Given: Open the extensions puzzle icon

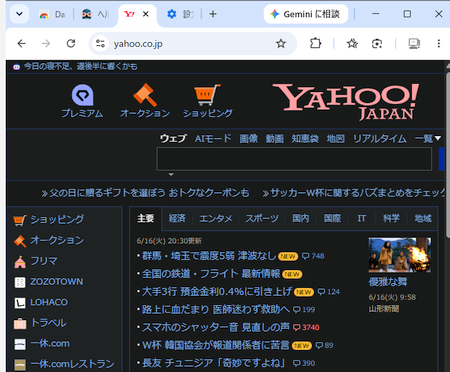Looking at the screenshot, I should [315, 44].
